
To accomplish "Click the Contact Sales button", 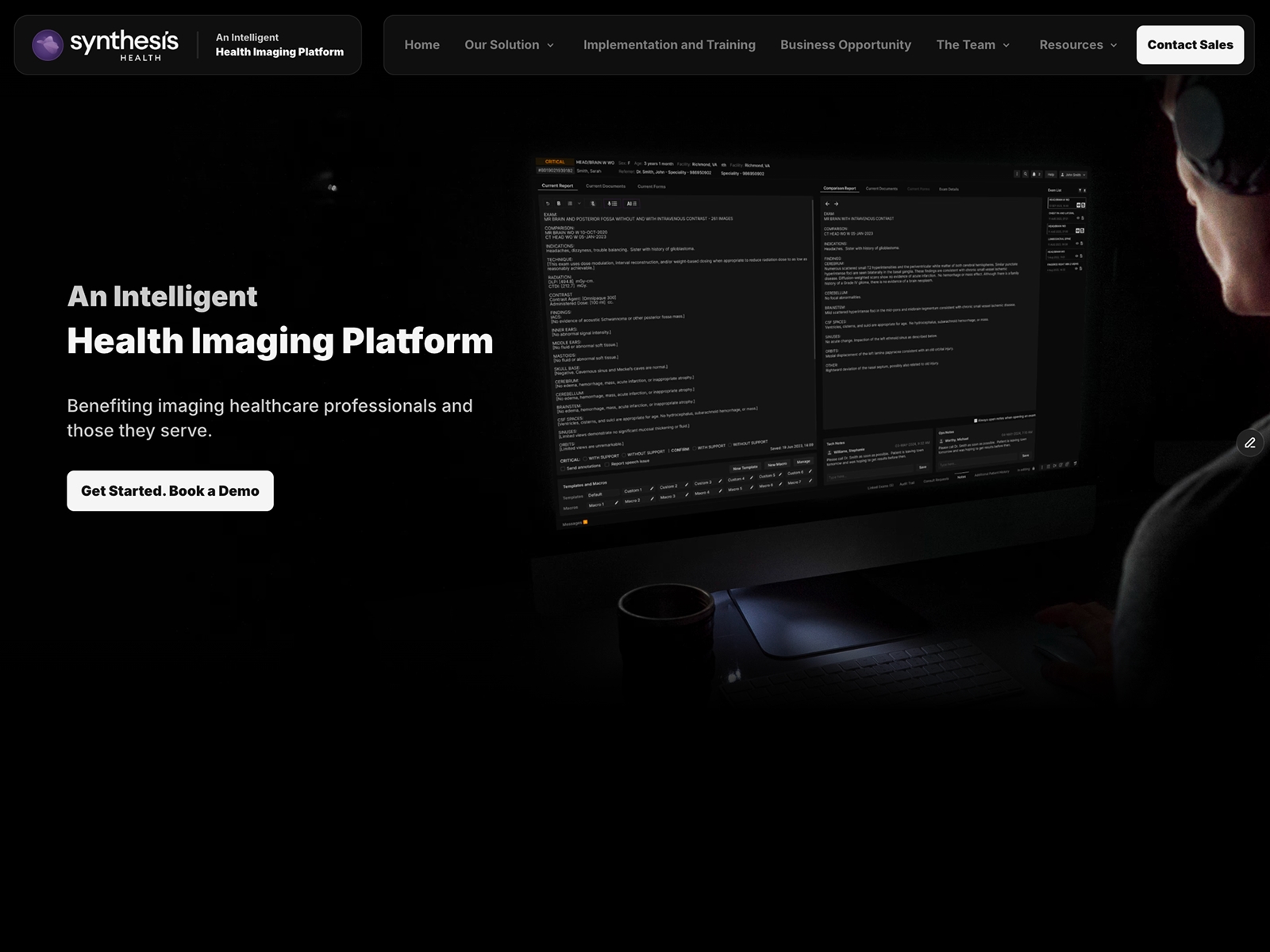I will (1190, 45).
